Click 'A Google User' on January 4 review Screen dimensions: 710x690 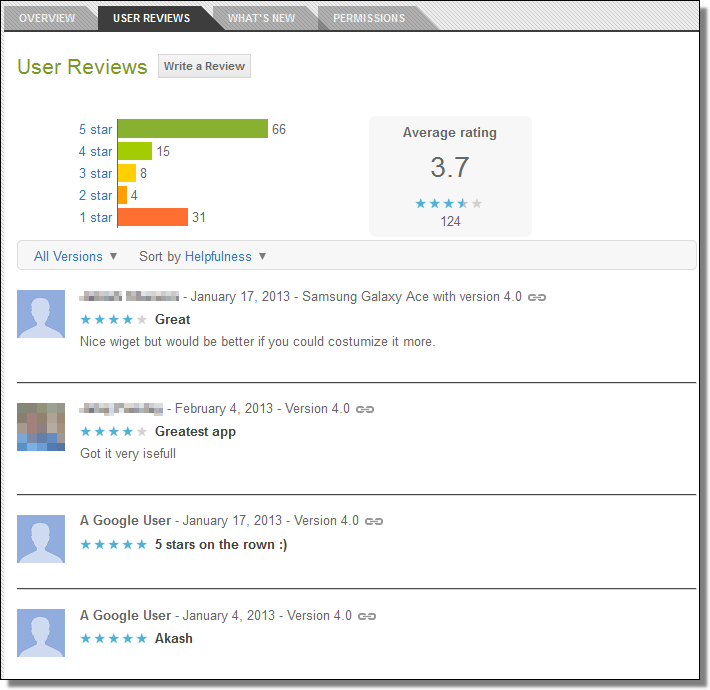pos(125,616)
